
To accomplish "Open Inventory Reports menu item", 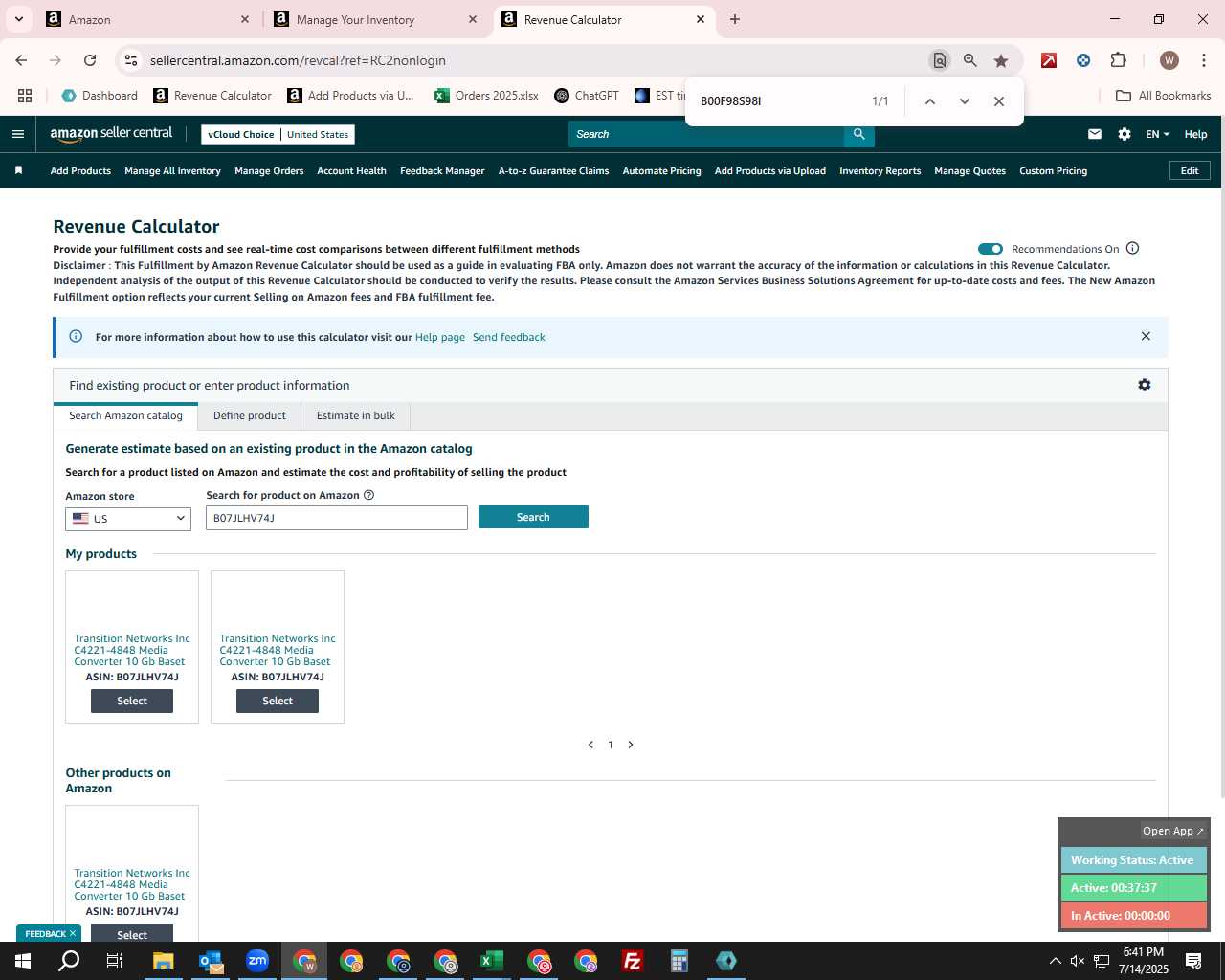I will tap(880, 171).
